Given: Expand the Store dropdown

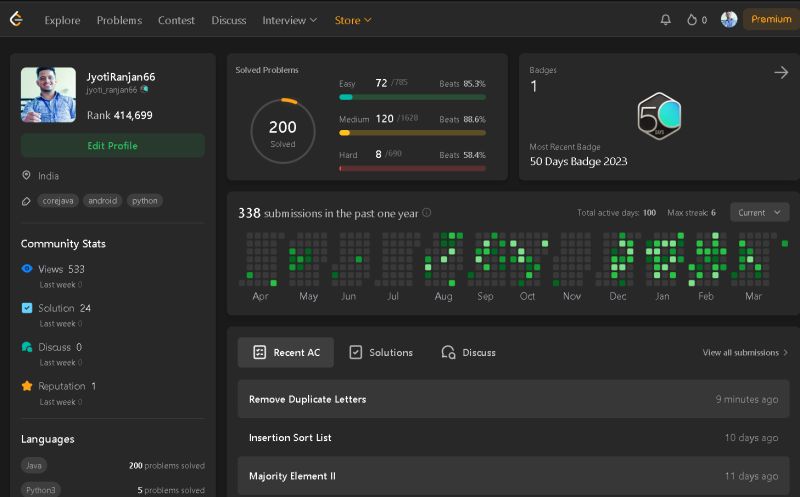Looking at the screenshot, I should [x=353, y=20].
